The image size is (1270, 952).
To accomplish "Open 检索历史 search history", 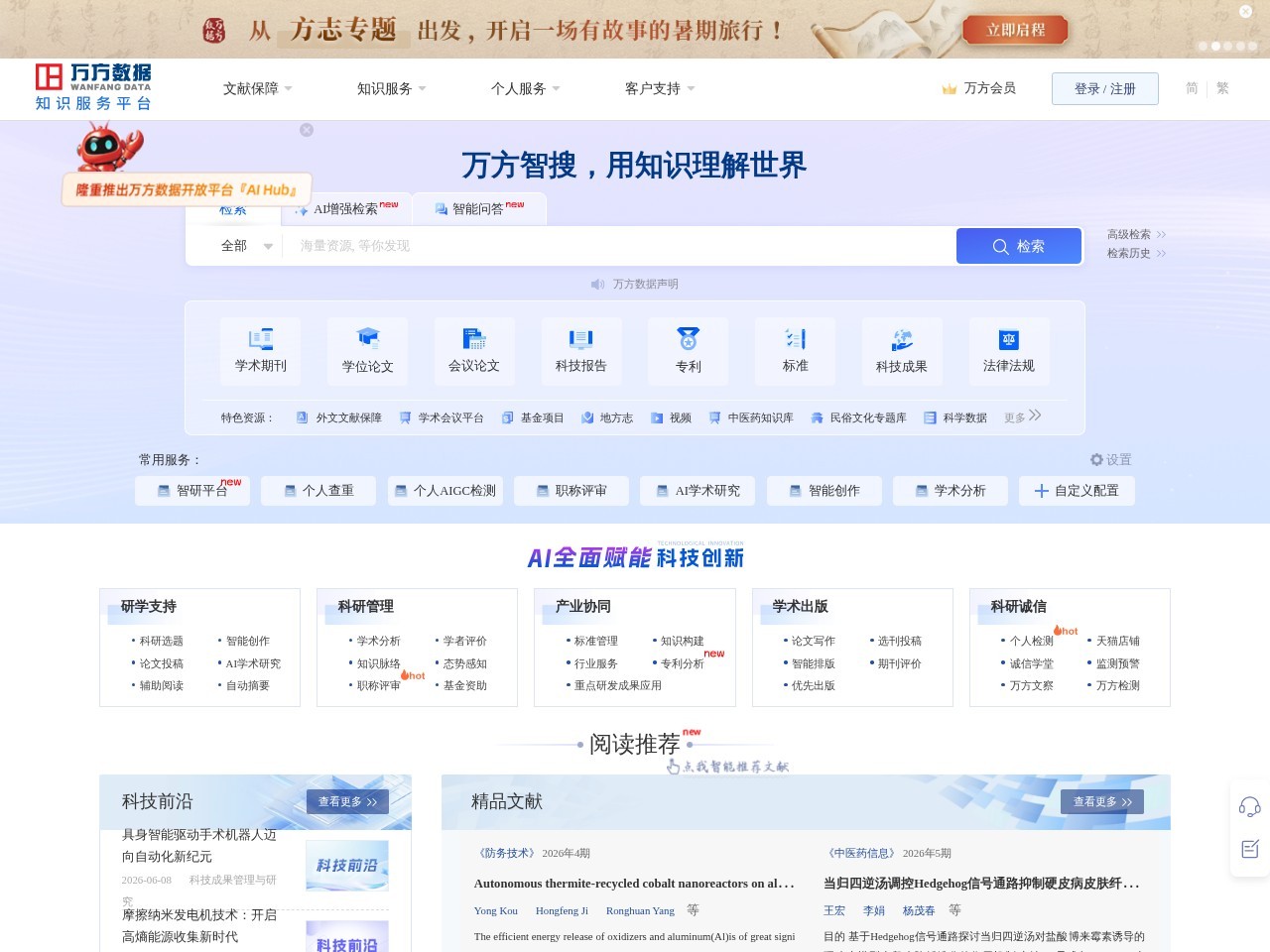I will click(1137, 254).
